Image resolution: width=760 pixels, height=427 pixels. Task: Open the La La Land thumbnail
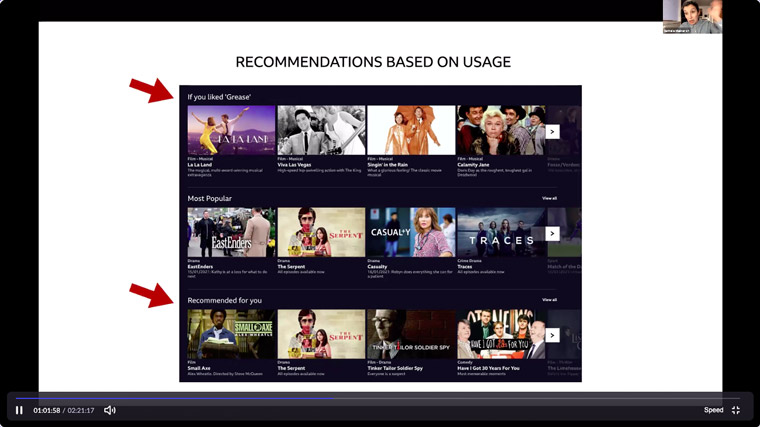[231, 130]
